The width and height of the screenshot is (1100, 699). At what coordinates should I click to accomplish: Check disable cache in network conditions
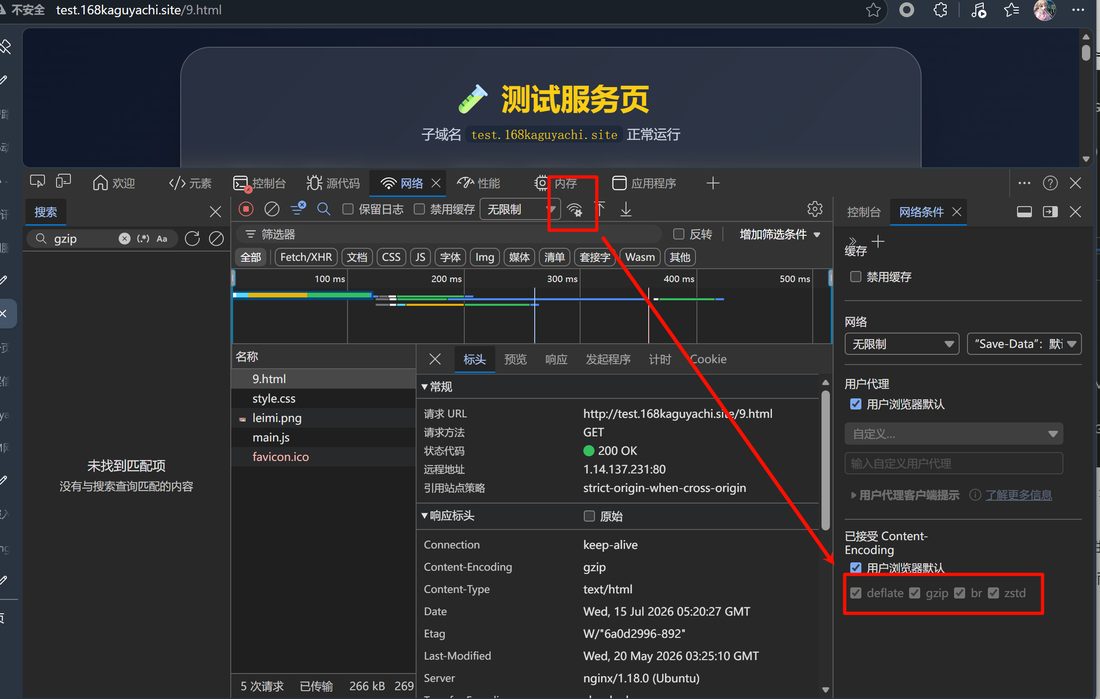(x=856, y=277)
